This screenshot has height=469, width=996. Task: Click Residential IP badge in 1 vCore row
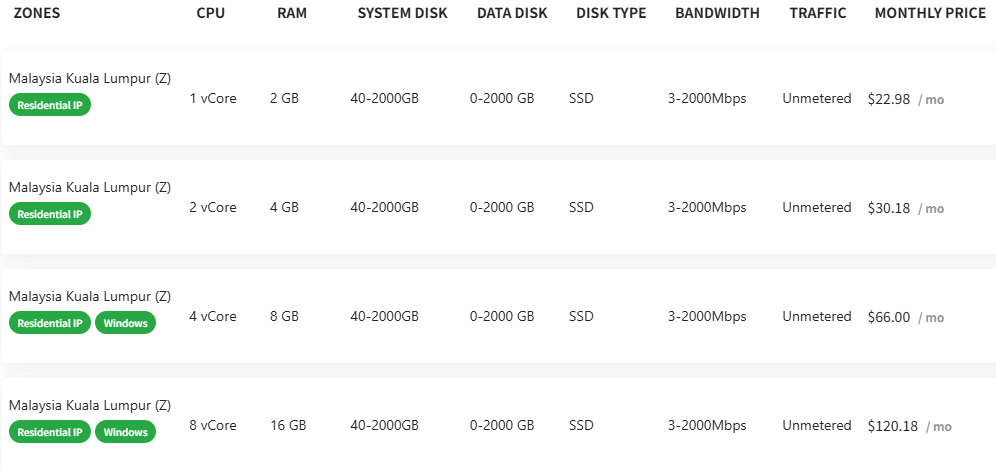coord(50,106)
